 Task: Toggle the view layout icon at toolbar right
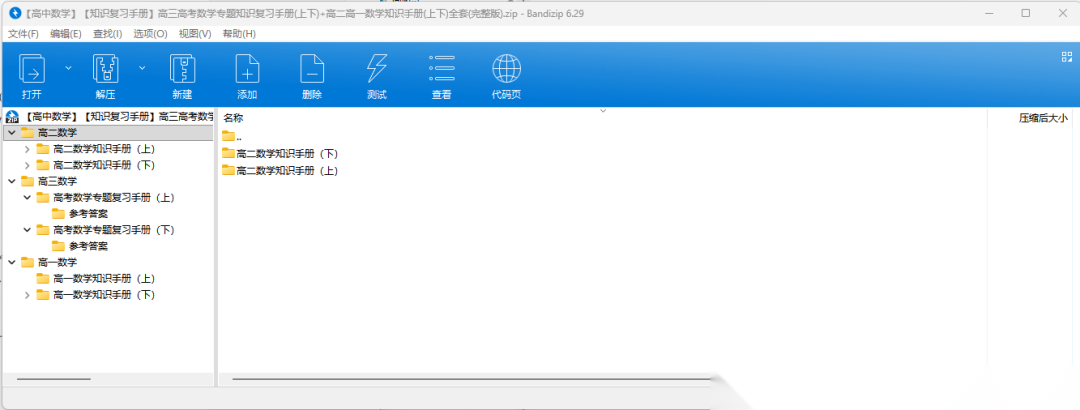coord(1066,57)
